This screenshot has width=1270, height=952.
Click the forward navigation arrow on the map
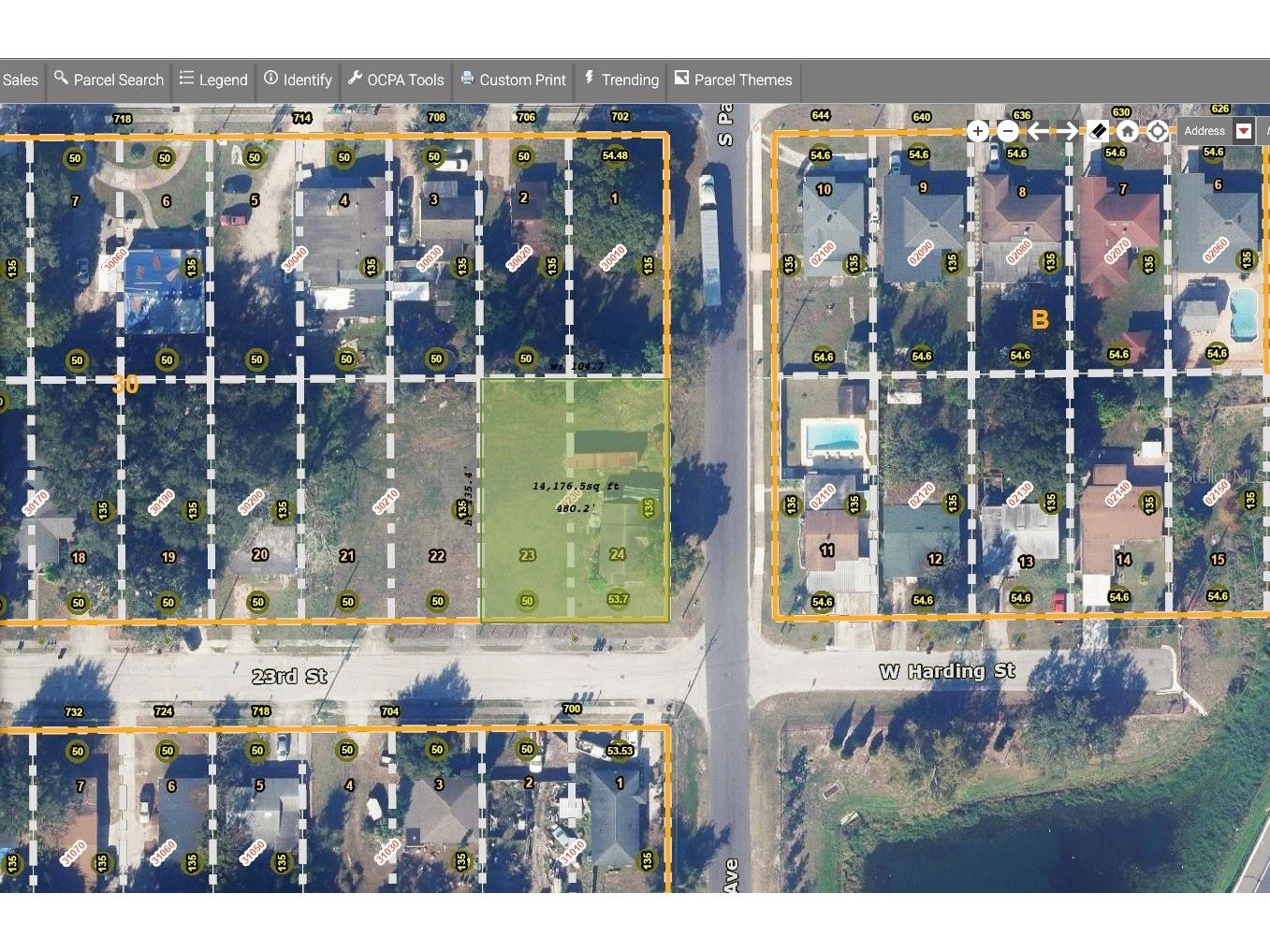pyautogui.click(x=1070, y=131)
